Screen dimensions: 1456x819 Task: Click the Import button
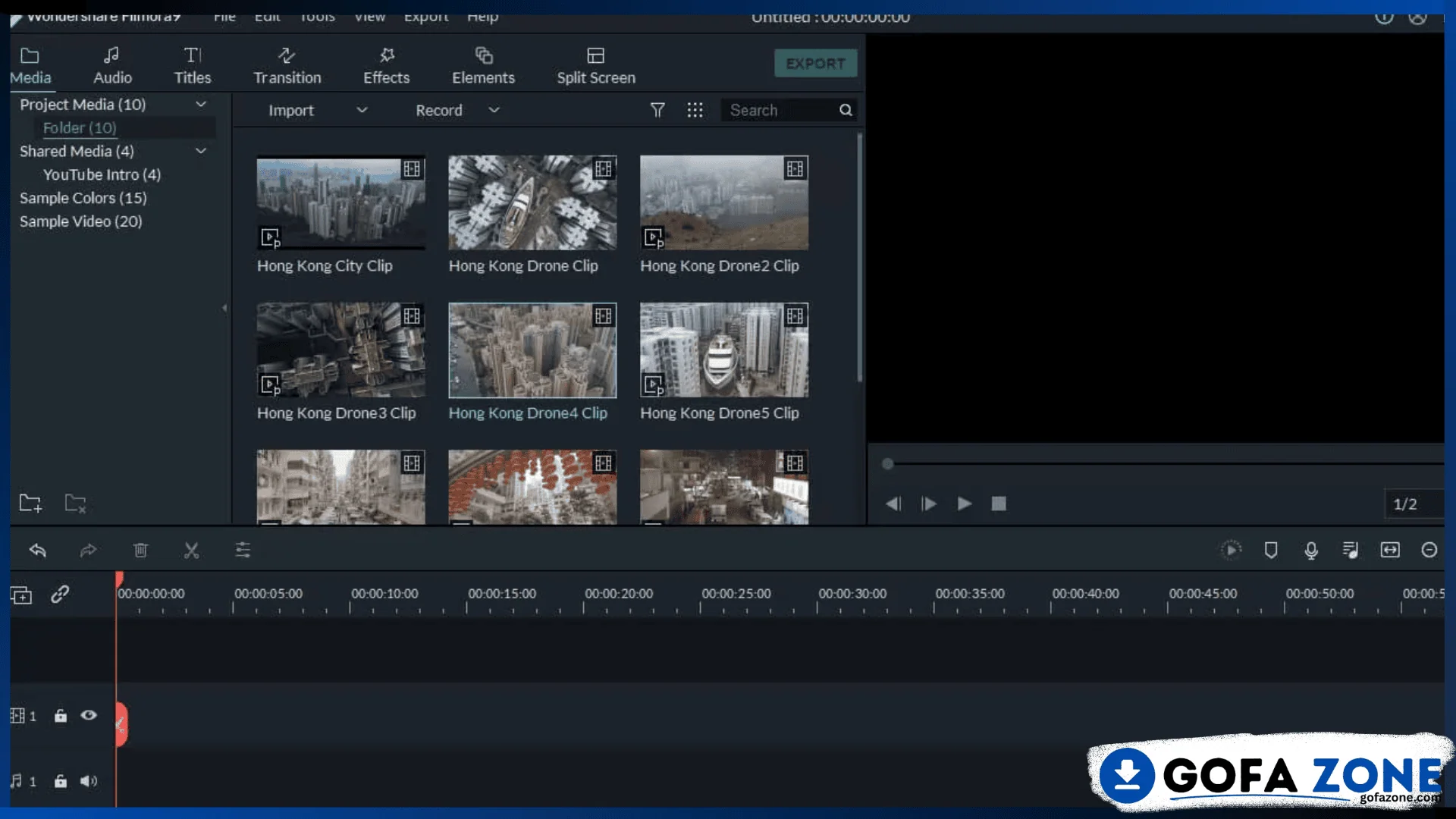[x=291, y=110]
